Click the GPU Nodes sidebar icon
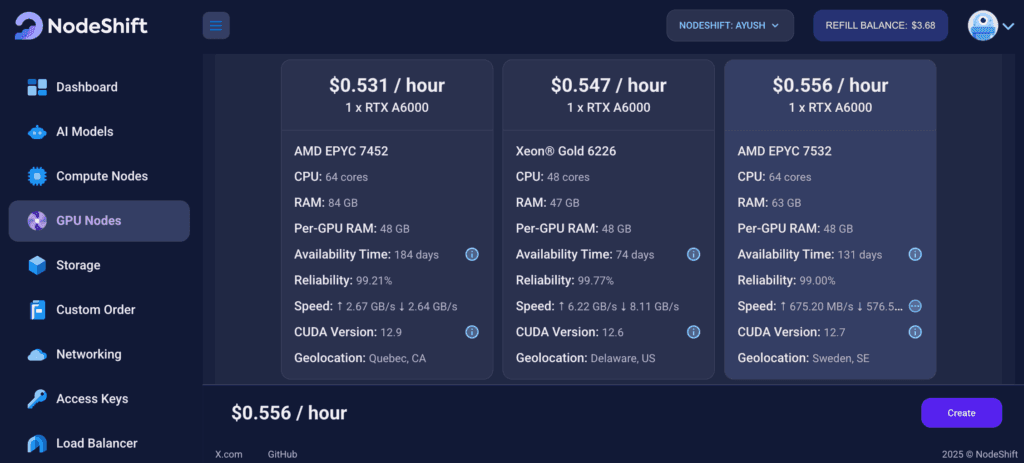1024x463 pixels. (37, 221)
